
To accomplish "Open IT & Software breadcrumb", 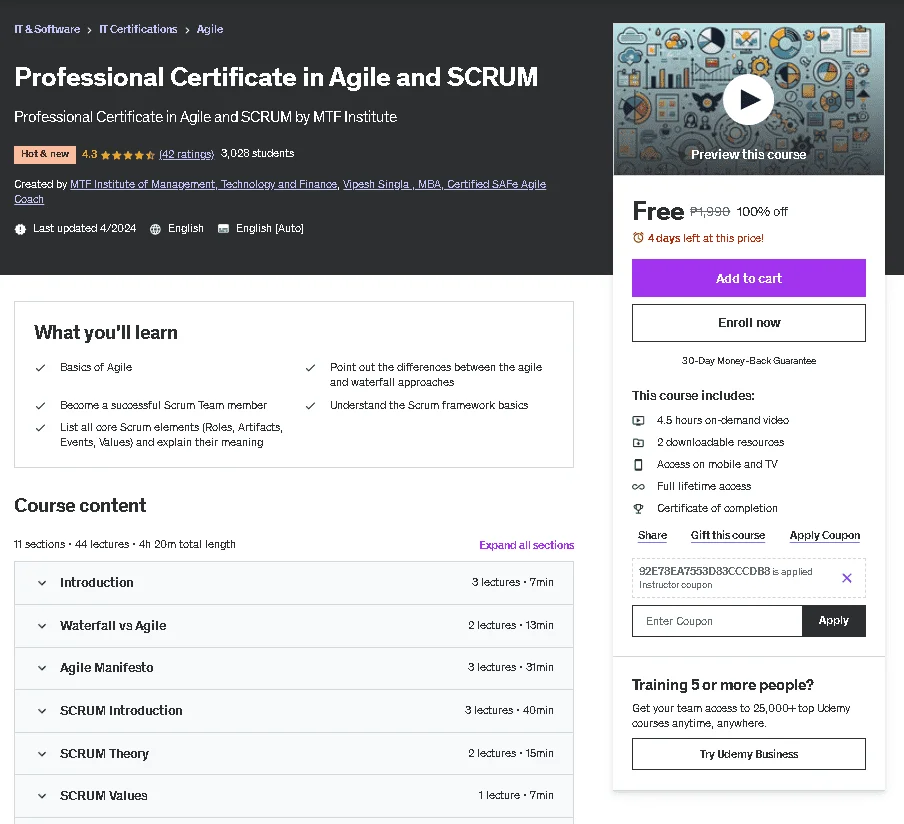I will pyautogui.click(x=47, y=29).
